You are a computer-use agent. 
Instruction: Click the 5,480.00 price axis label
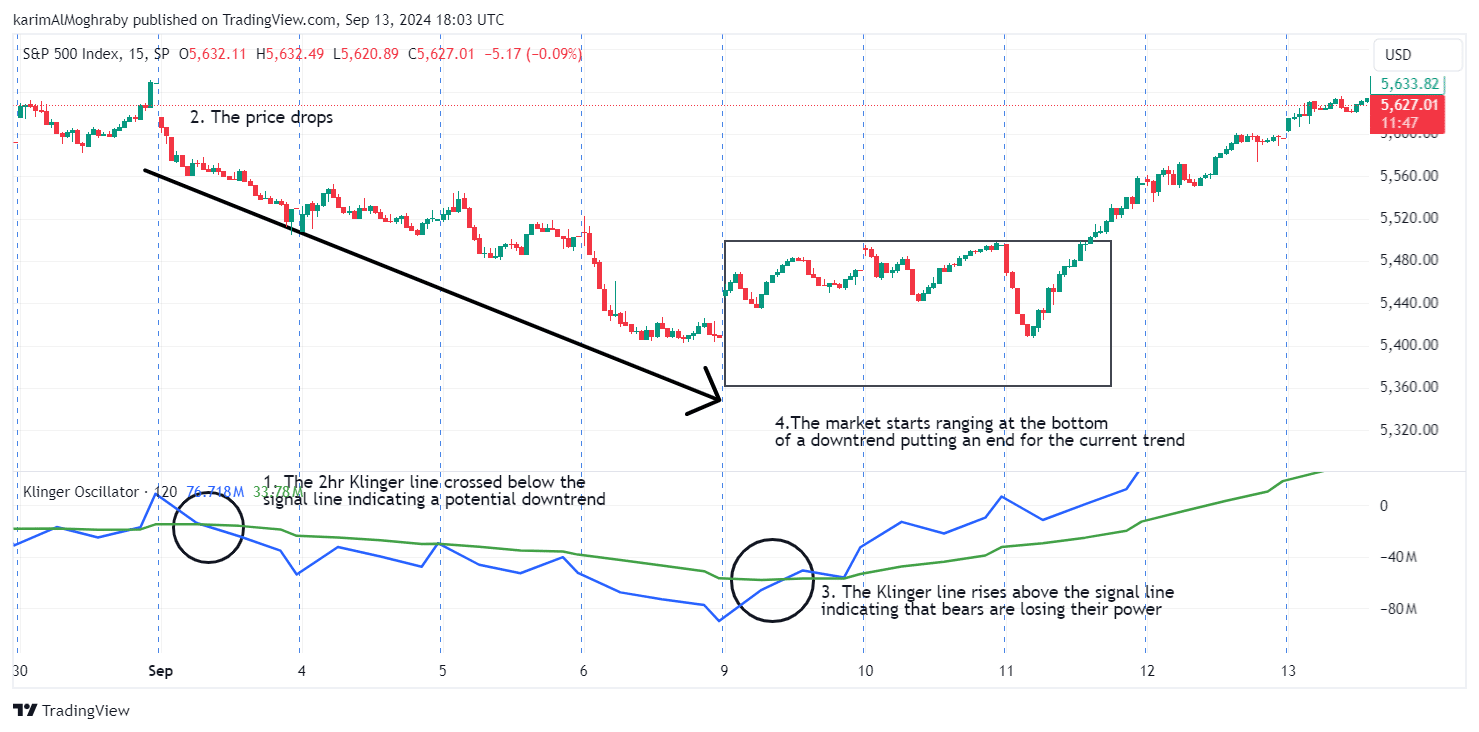click(1409, 260)
